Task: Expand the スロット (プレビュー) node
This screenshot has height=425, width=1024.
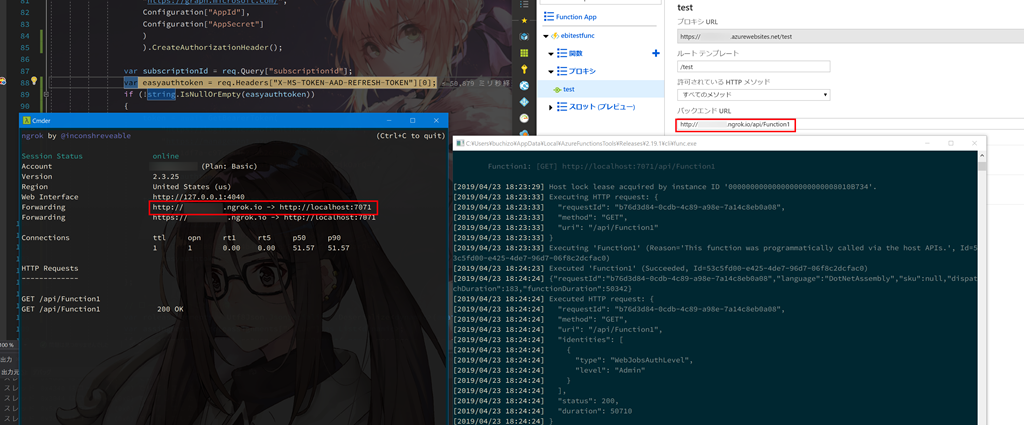Action: 552,106
